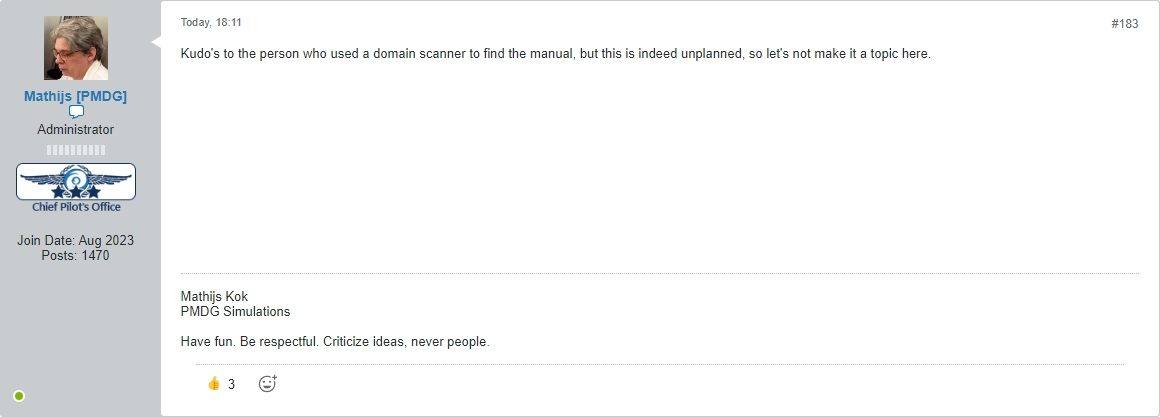Click the Chief Pilot's Office wings badge
1160x417 pixels.
click(76, 180)
